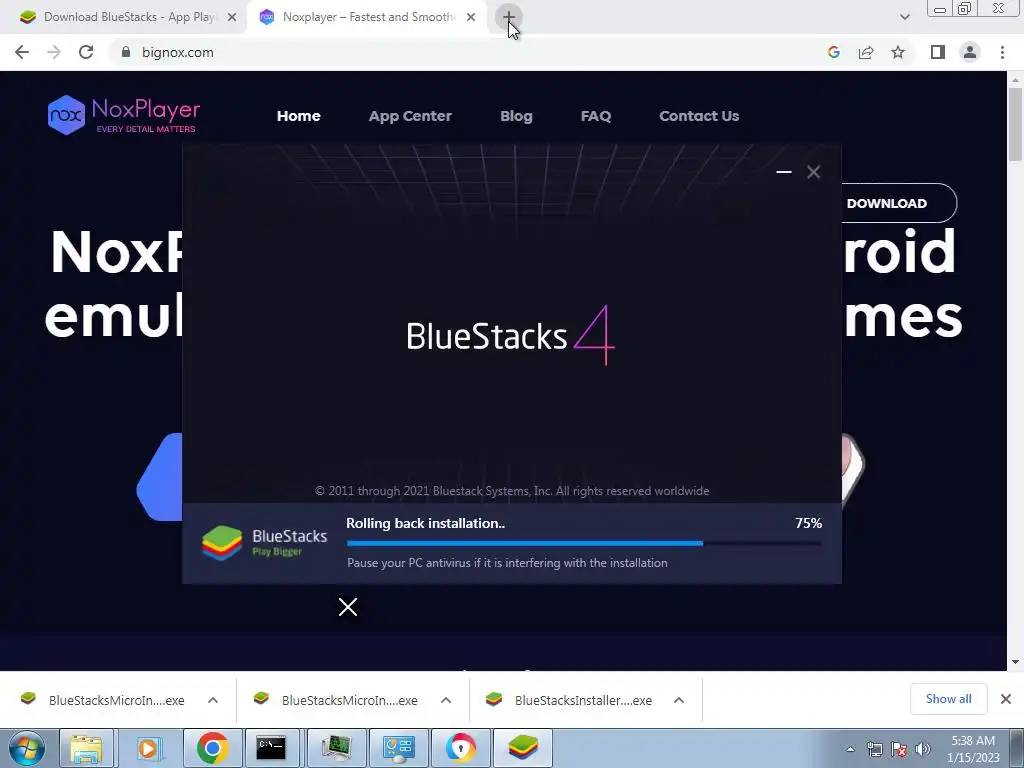Image resolution: width=1024 pixels, height=768 pixels.
Task: Click the white X below the installer
Action: tap(348, 607)
